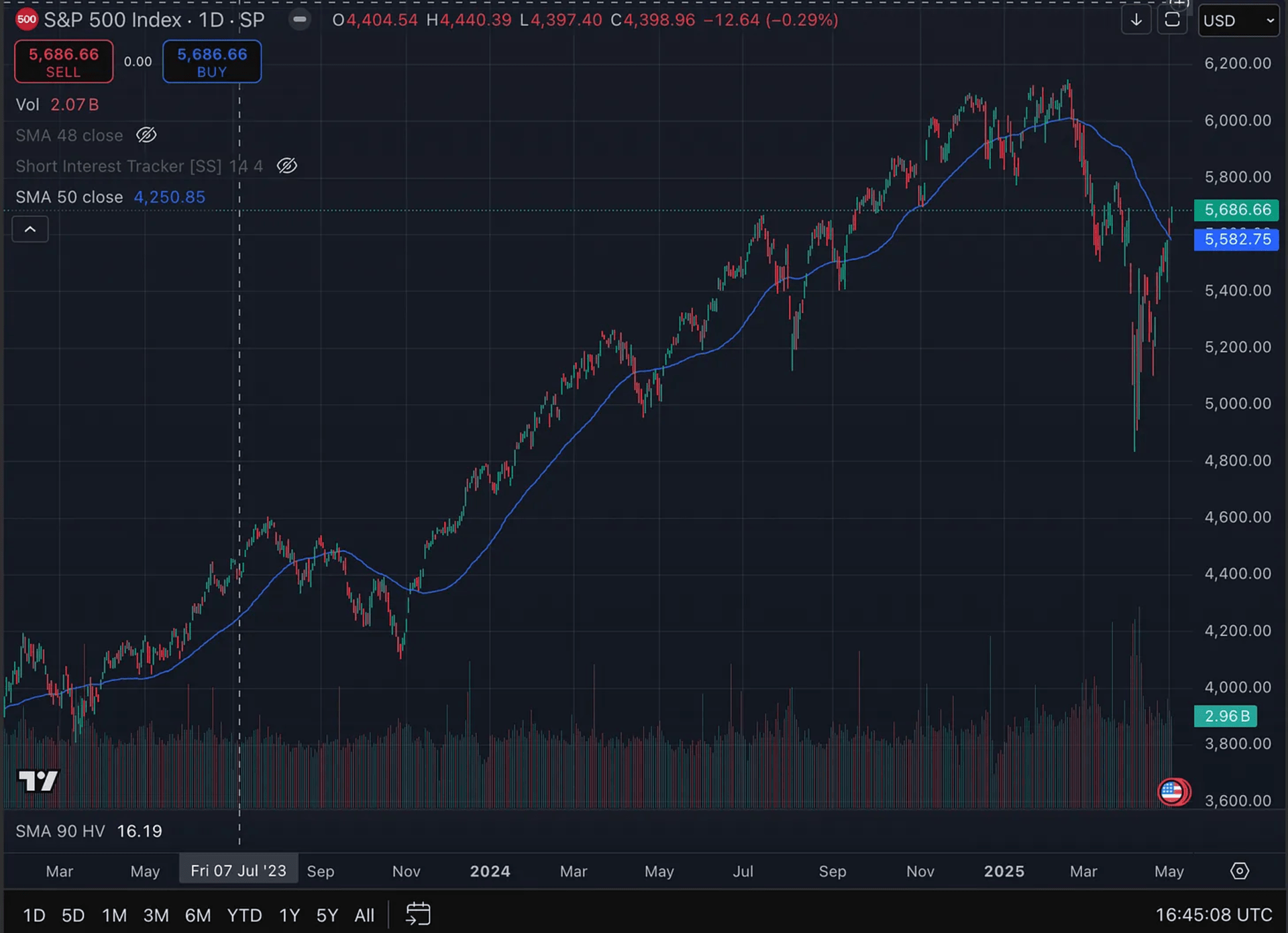
Task: Click the TradingView logo
Action: click(x=38, y=781)
